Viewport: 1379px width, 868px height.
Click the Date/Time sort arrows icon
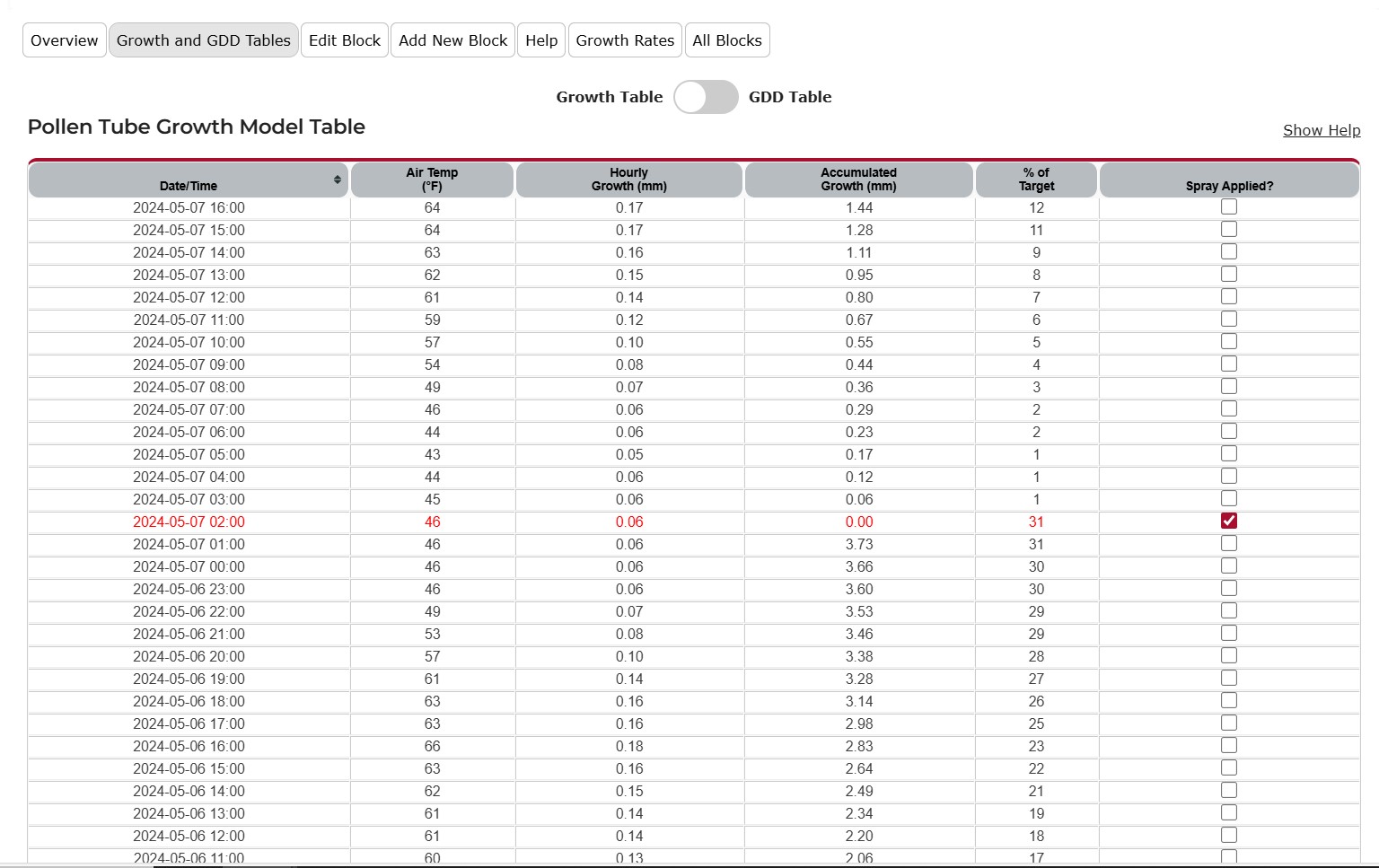[338, 180]
